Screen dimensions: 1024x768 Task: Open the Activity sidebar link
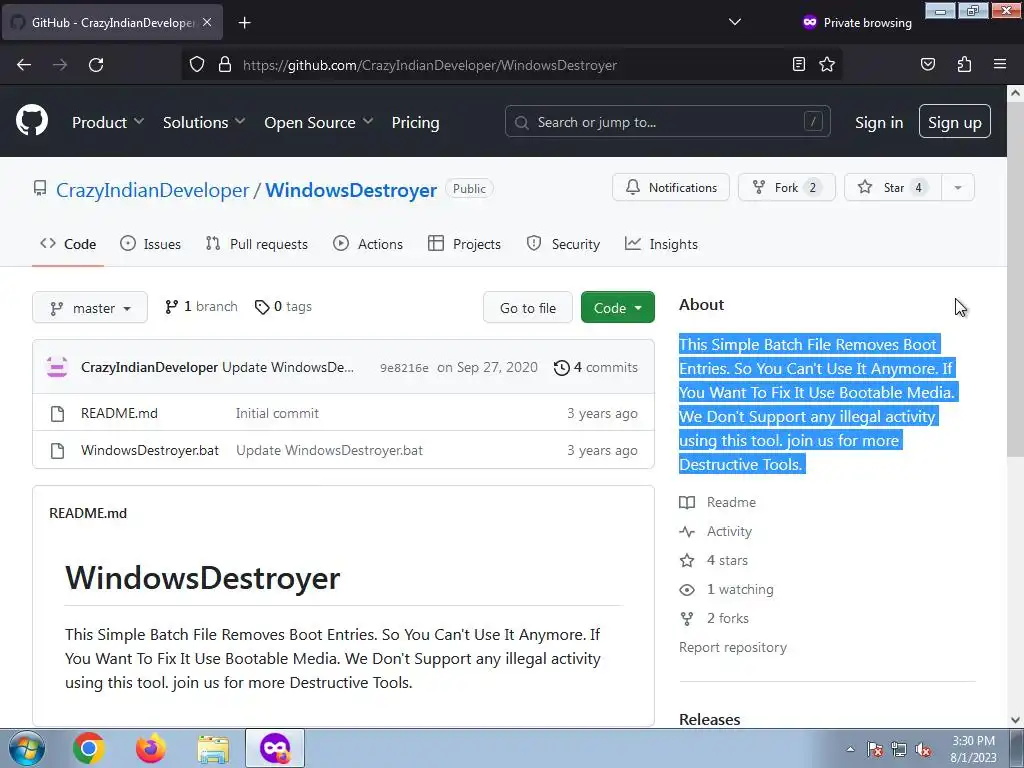coord(716,532)
